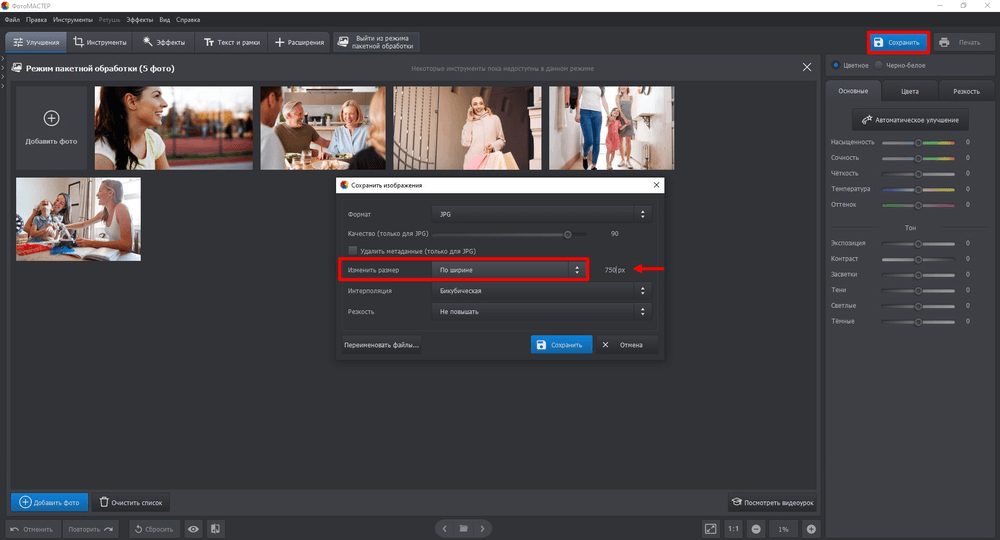This screenshot has width=1000, height=540.
Task: Enable Удалить метаданные checkbox
Action: (353, 251)
